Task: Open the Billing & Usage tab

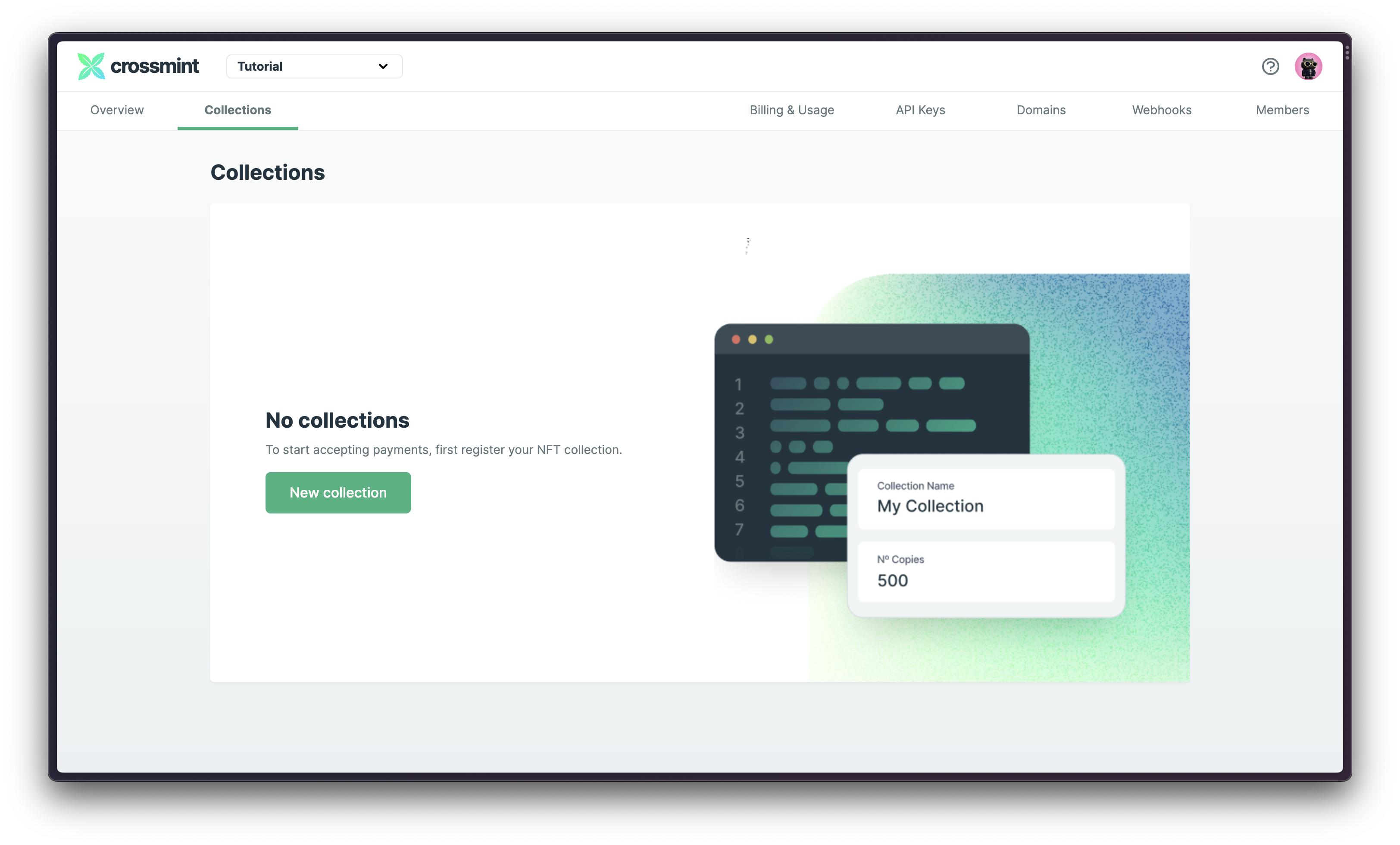Action: 791,110
